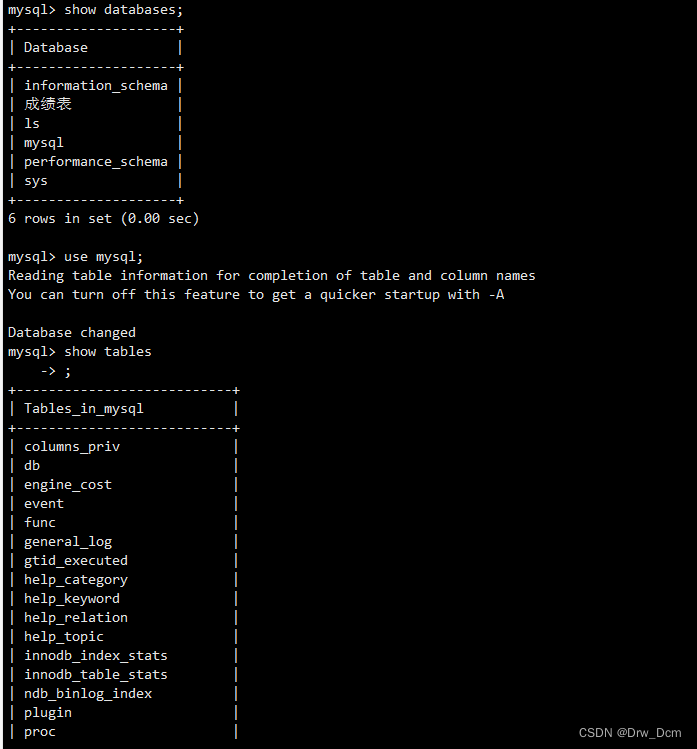
Task: Click the engine_cost table name
Action: [68, 485]
